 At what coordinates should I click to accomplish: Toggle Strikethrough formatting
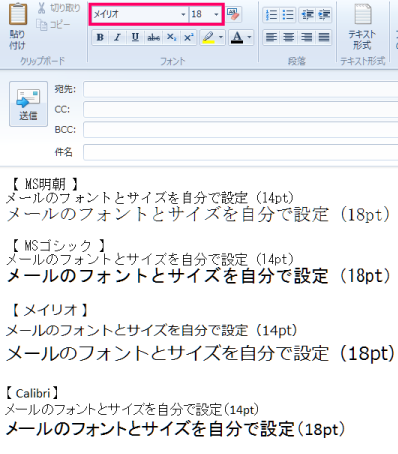[x=153, y=37]
